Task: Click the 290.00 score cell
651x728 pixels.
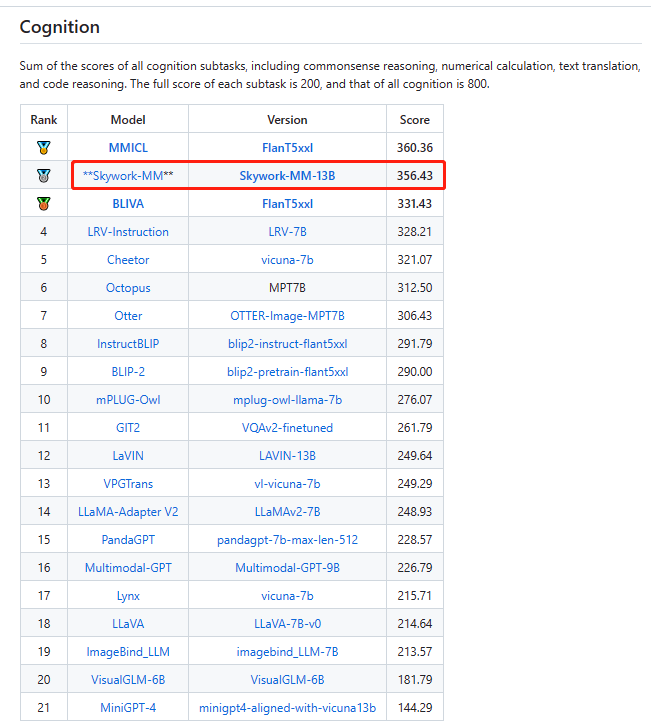Action: 415,371
